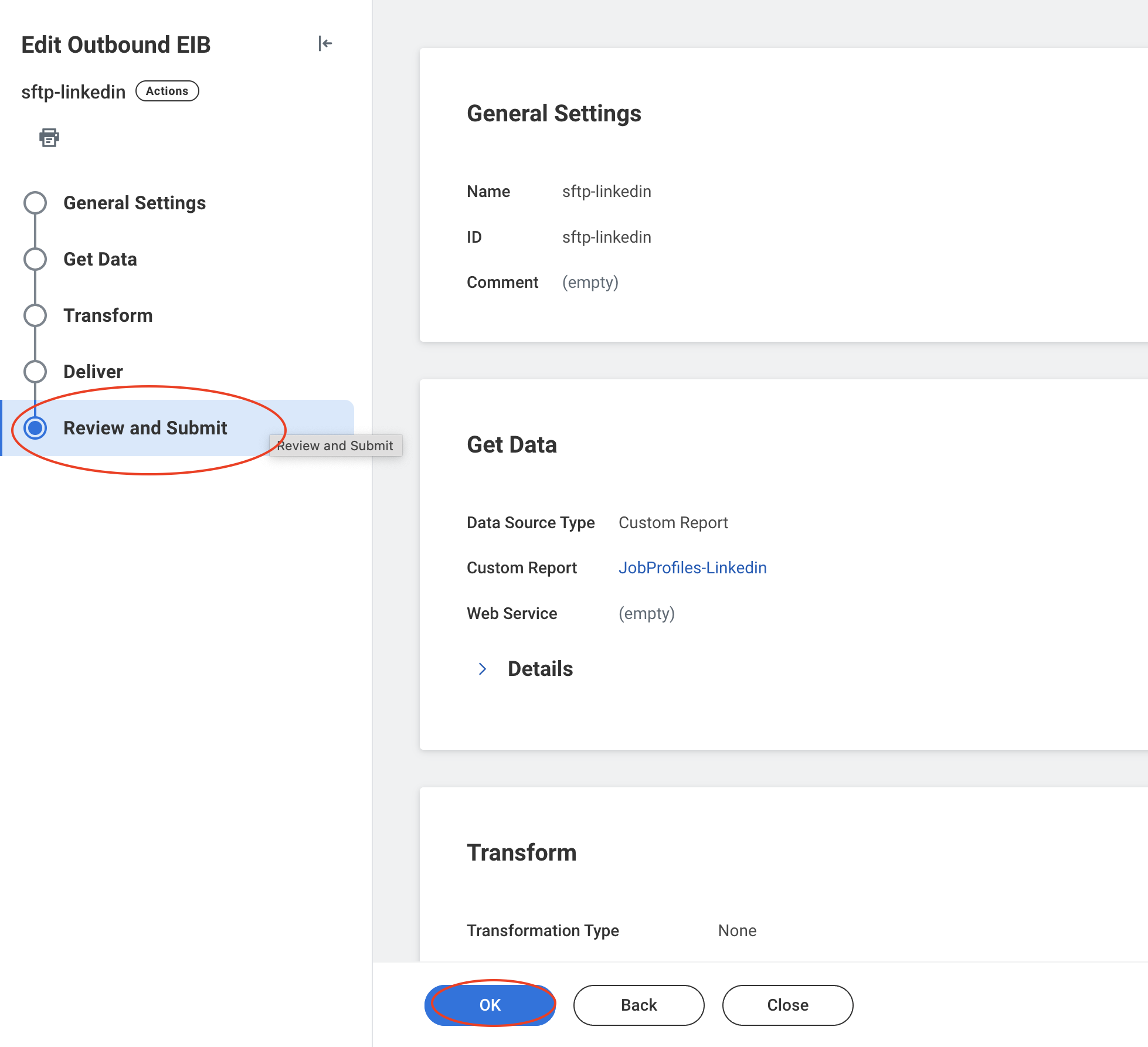Screen dimensions: 1148x1047
Task: Go to Get Data step label
Action: click(100, 259)
